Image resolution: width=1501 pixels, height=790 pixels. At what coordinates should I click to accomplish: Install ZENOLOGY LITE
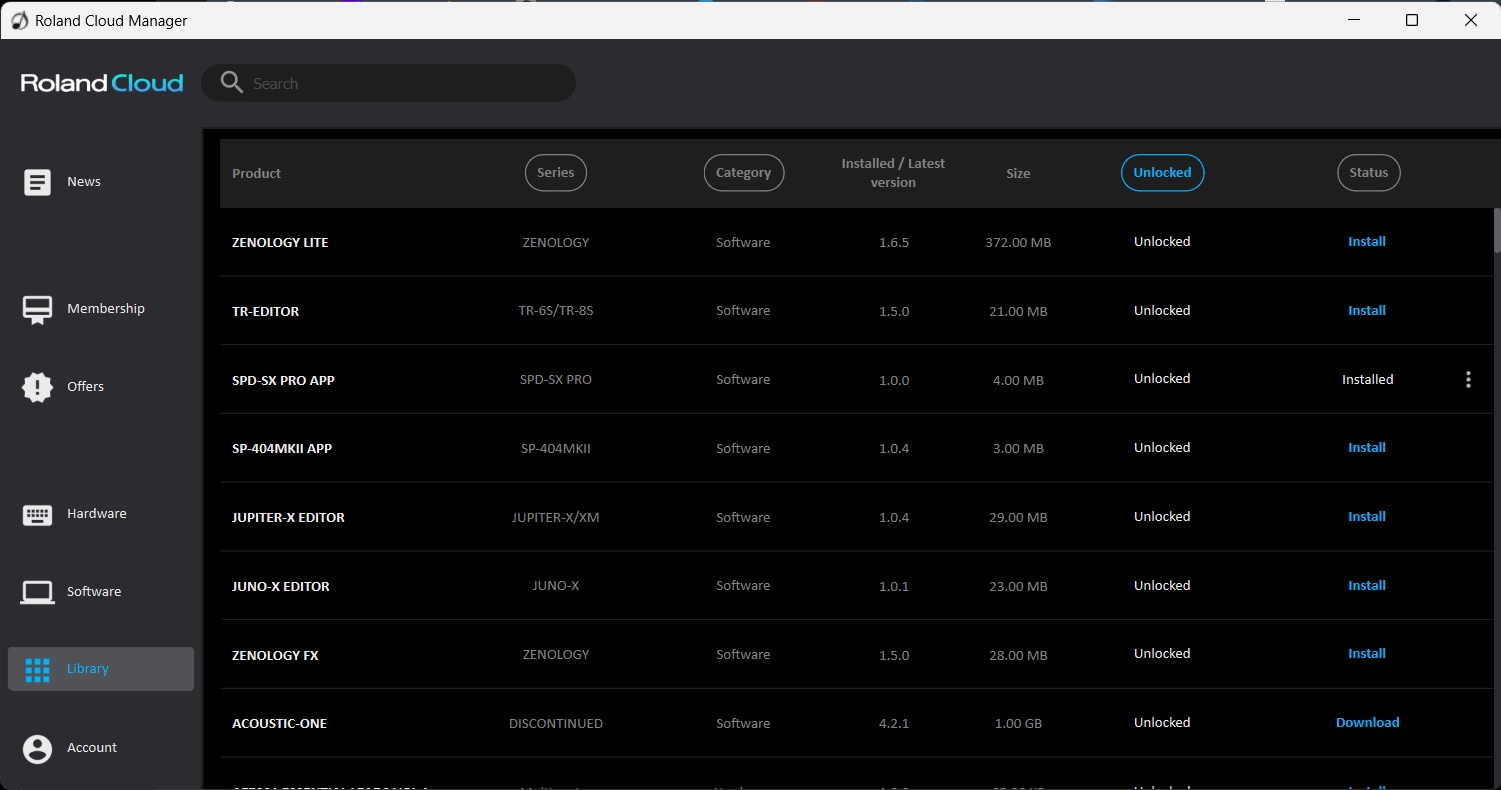[1366, 242]
